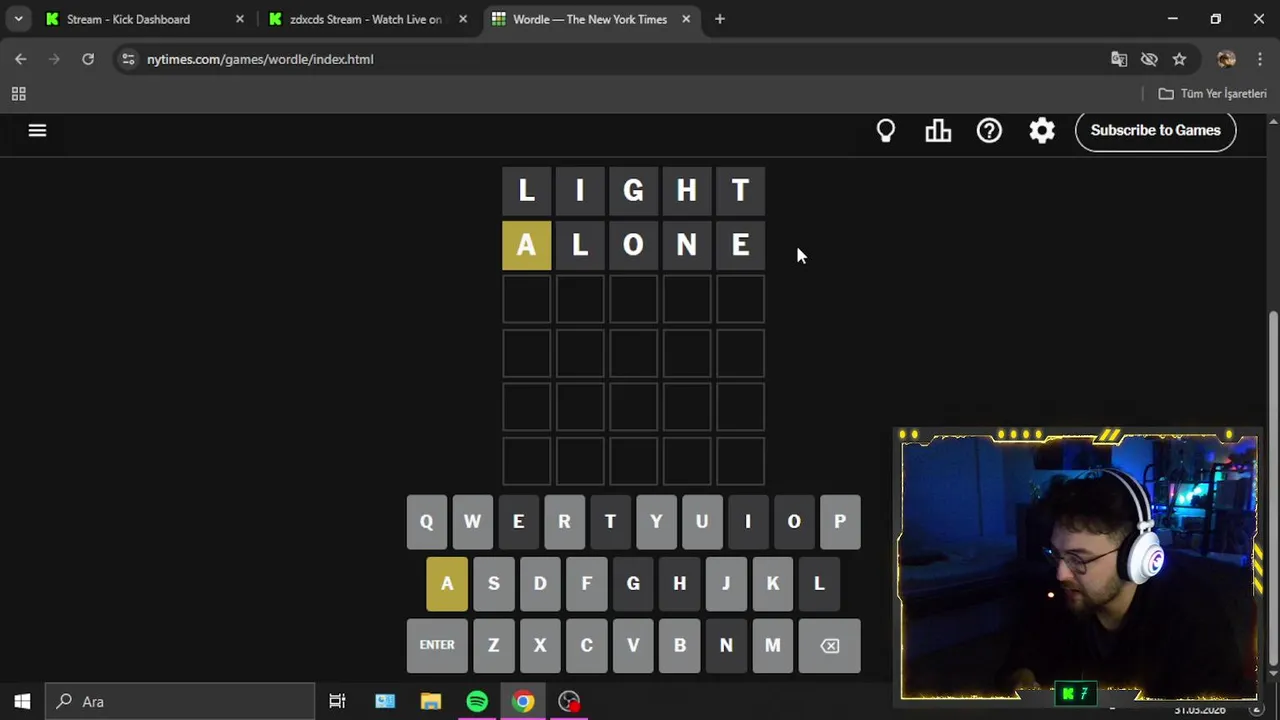
Task: Click the translate page icon
Action: point(1119,59)
